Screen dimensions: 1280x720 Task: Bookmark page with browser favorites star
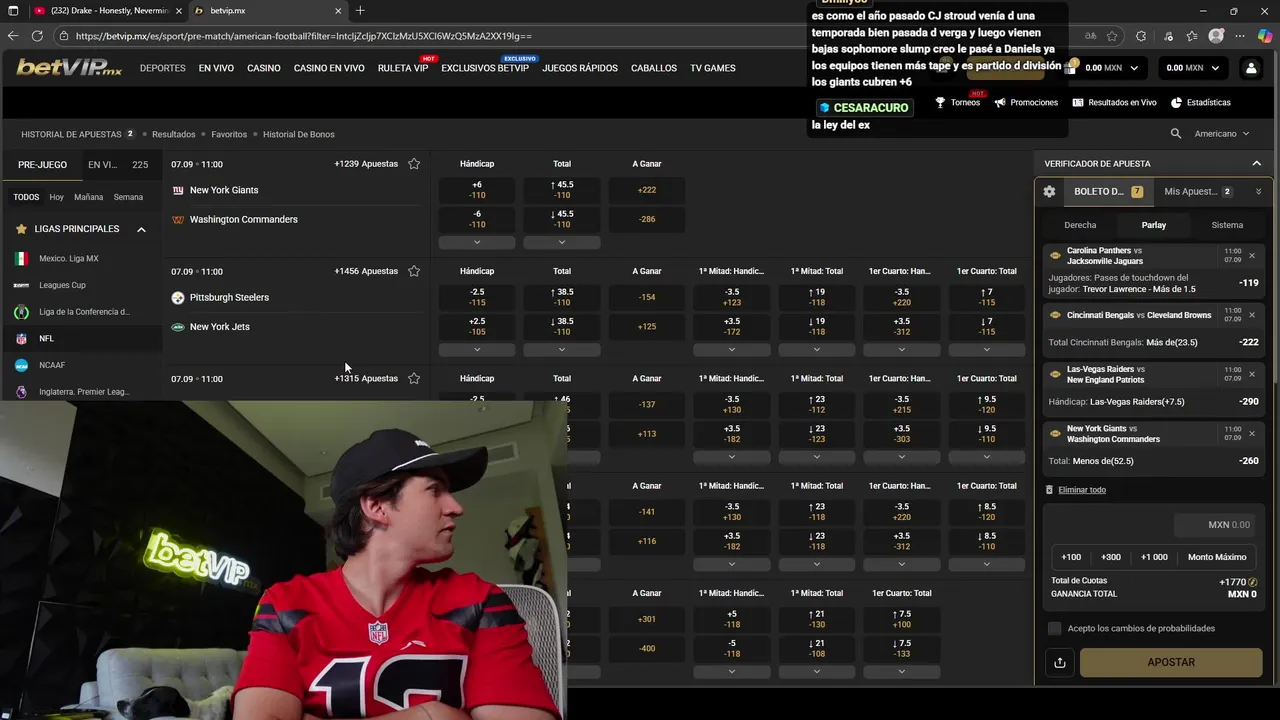1114,36
